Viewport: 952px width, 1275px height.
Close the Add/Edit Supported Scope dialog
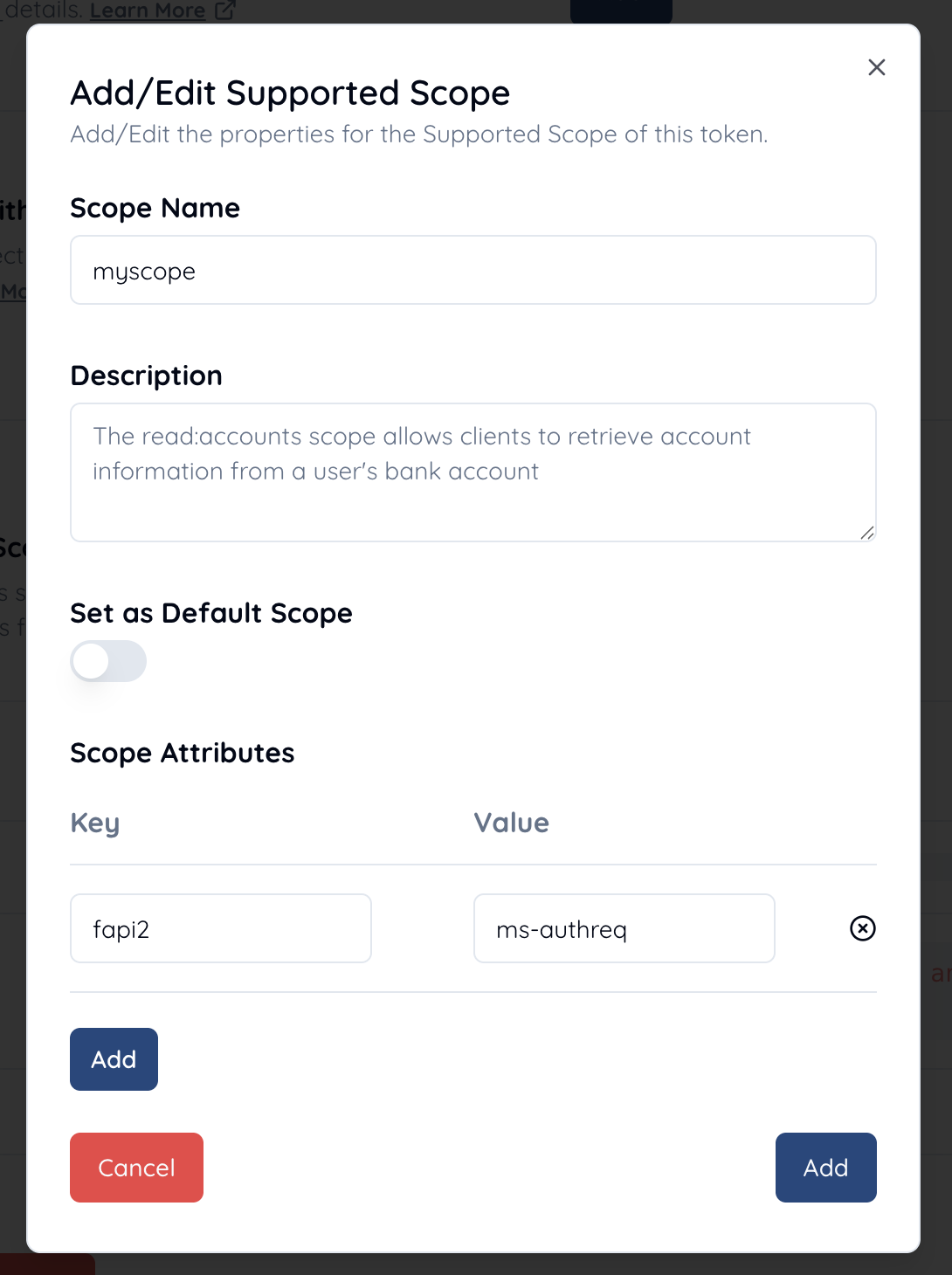pyautogui.click(x=877, y=67)
